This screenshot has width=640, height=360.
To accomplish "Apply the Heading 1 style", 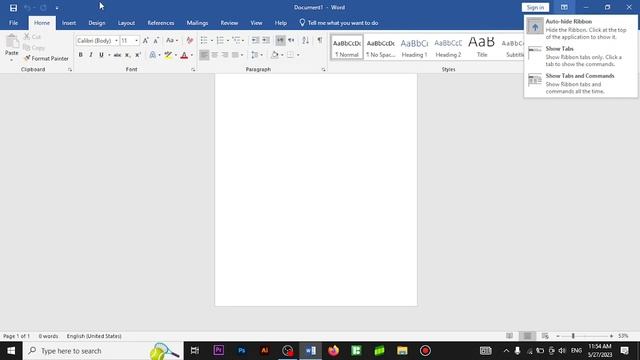I will point(414,48).
